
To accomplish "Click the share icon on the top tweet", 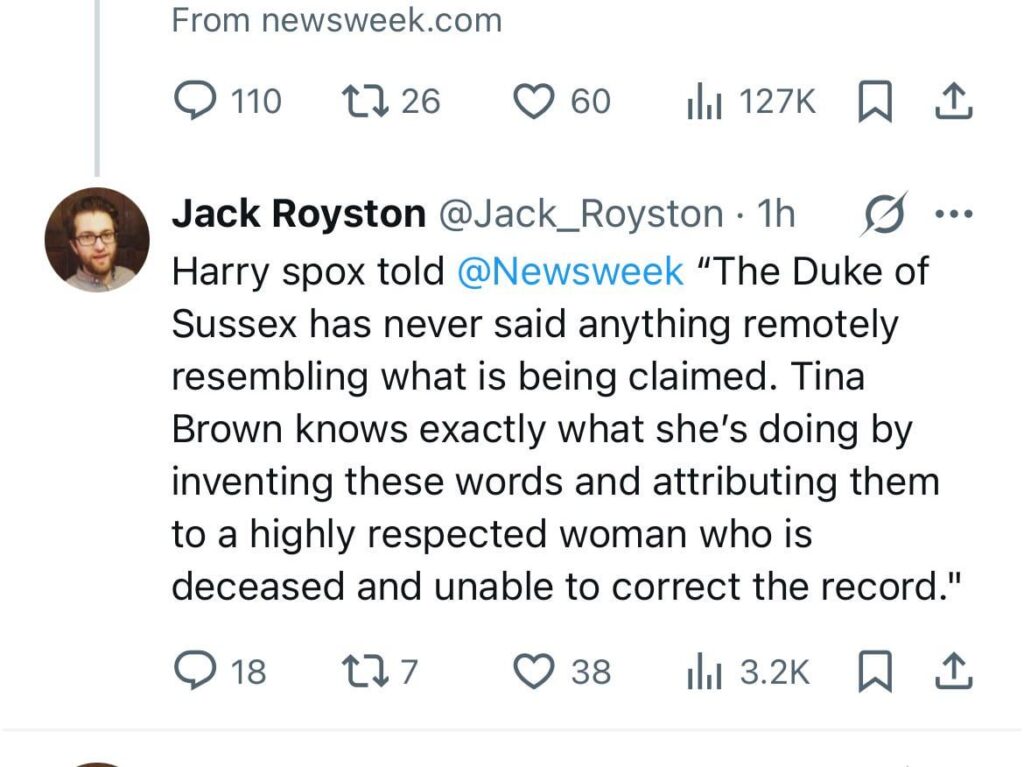I will (x=953, y=100).
